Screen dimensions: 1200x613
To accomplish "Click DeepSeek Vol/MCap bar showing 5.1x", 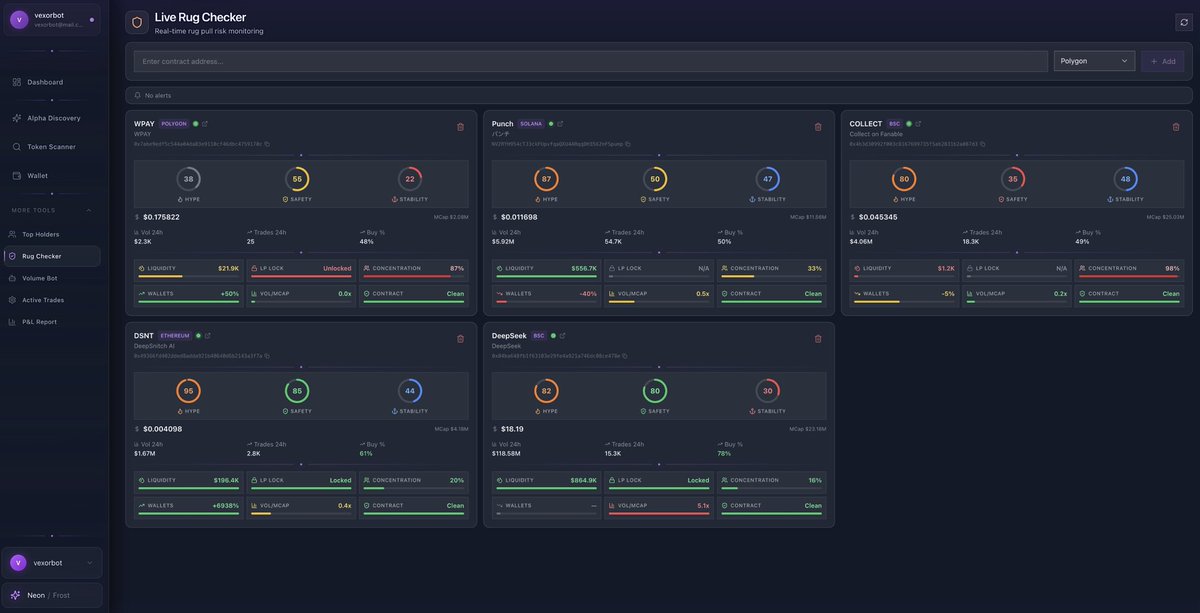I will coord(659,507).
